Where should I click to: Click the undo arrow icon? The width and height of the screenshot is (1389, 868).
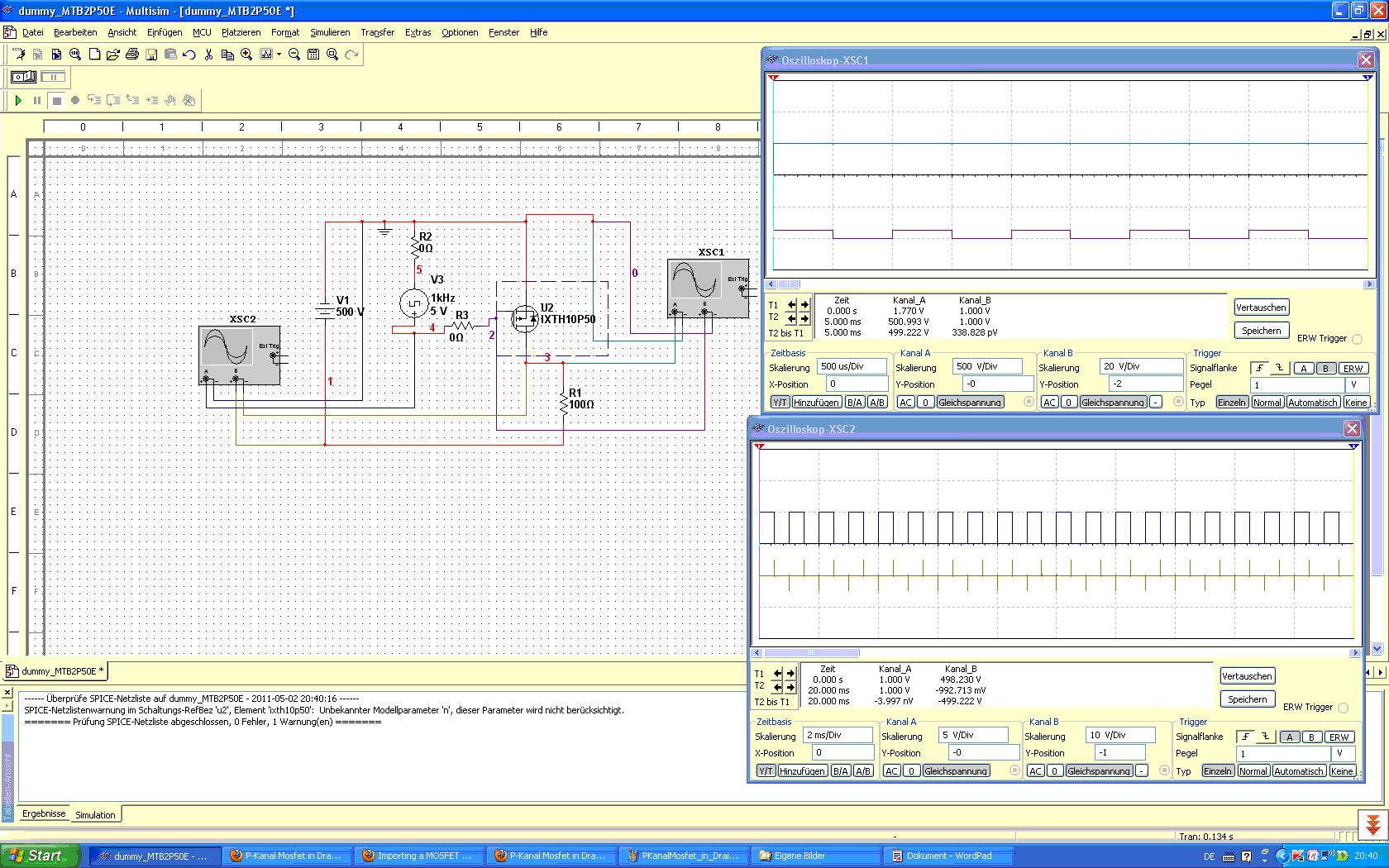tap(189, 55)
